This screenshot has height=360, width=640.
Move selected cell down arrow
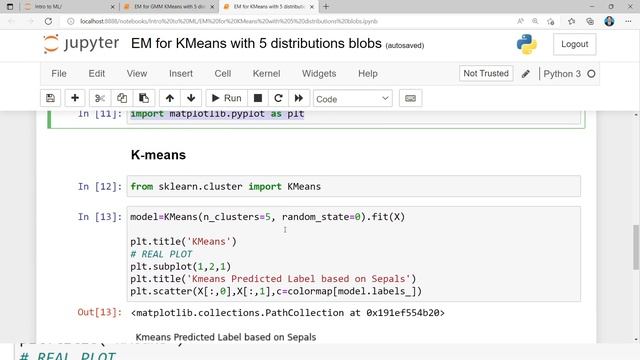[191, 98]
